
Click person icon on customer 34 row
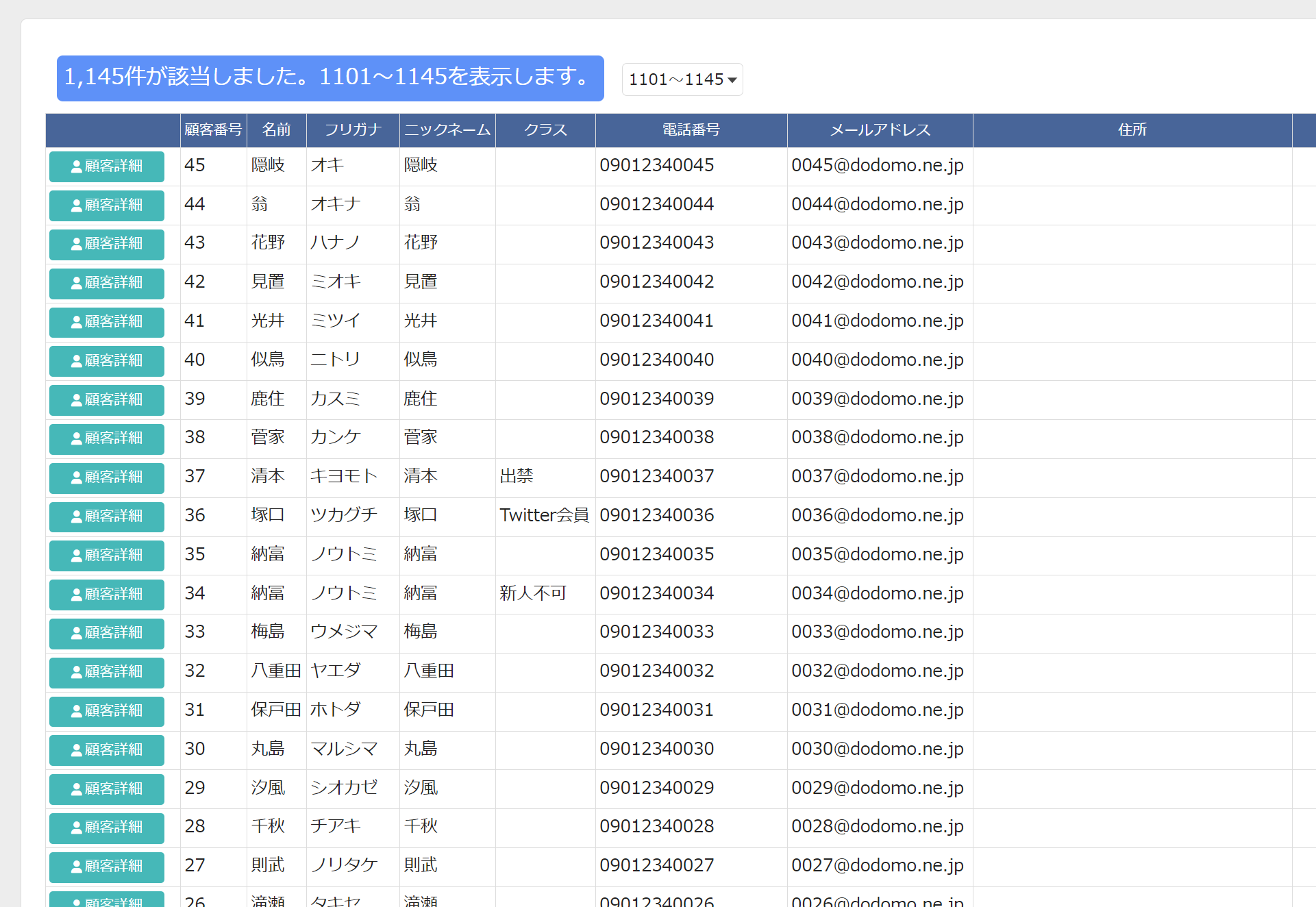(x=77, y=595)
